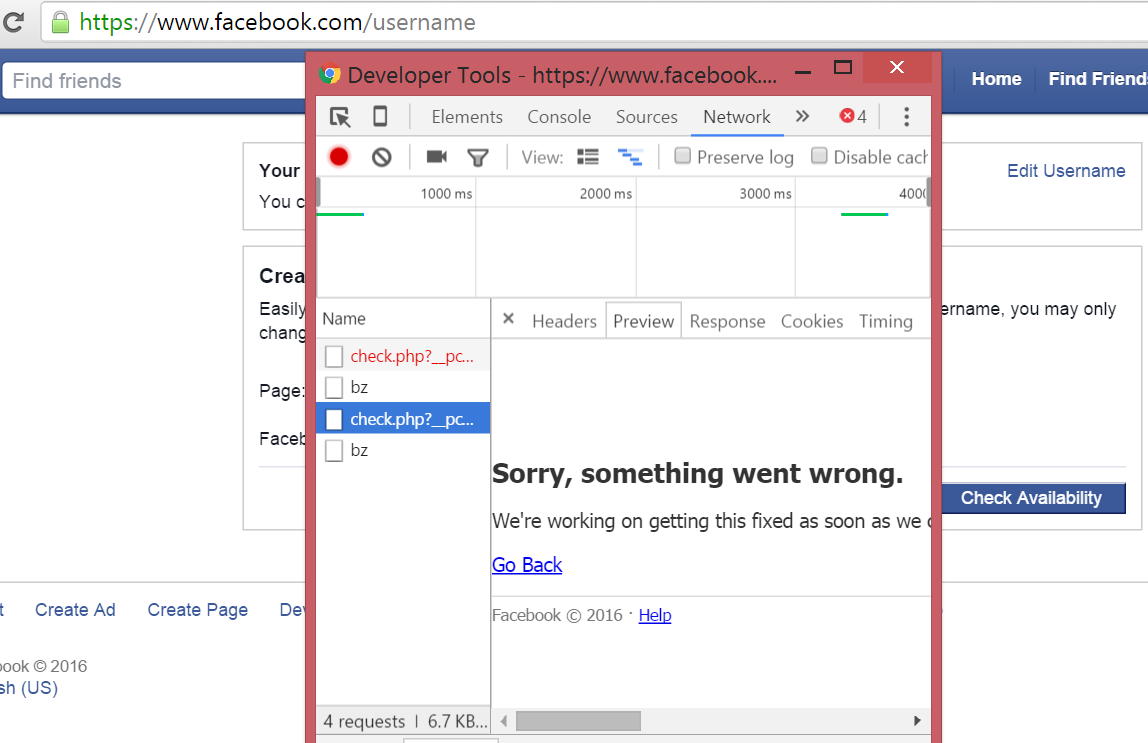
Task: Click the Chrome logo in DevTools title bar
Action: tap(330, 75)
